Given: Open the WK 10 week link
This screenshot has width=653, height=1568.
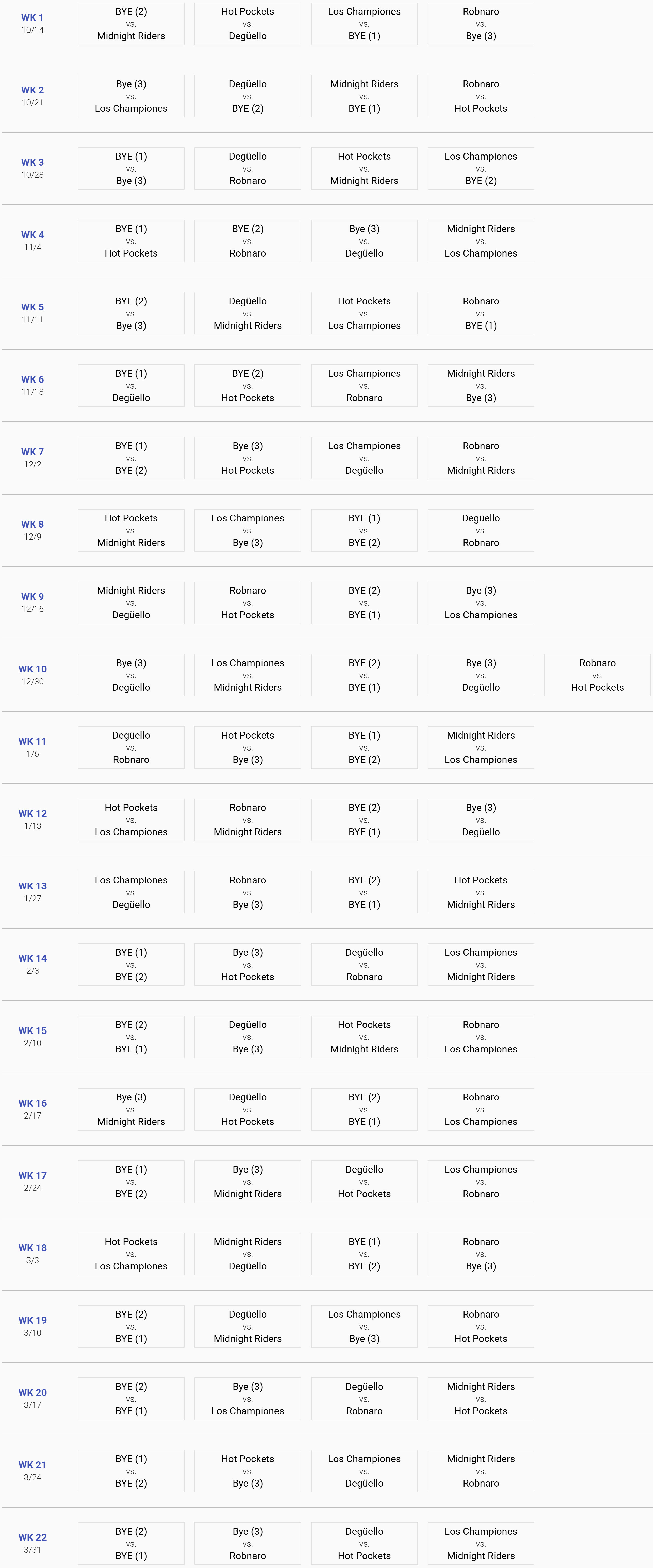Looking at the screenshot, I should (x=32, y=669).
